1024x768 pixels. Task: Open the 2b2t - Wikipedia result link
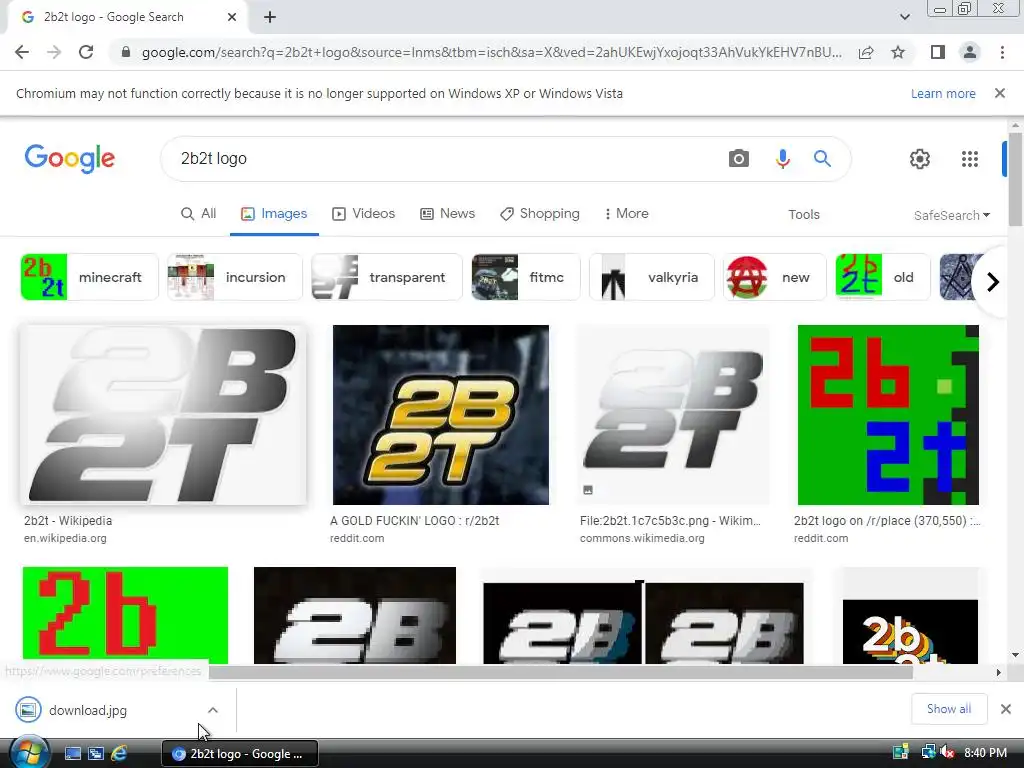tap(68, 520)
